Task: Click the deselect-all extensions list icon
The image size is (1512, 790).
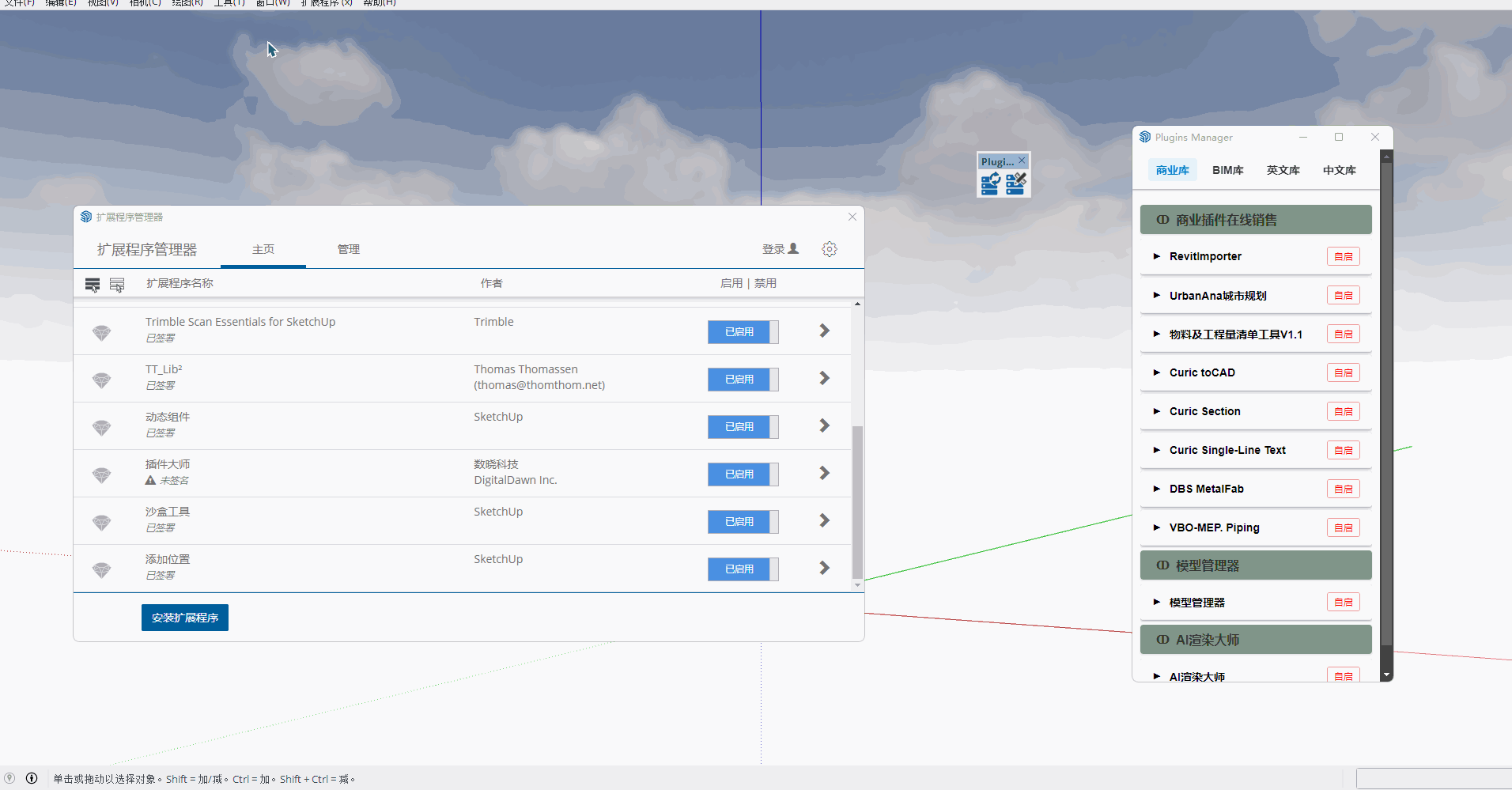Action: point(117,285)
